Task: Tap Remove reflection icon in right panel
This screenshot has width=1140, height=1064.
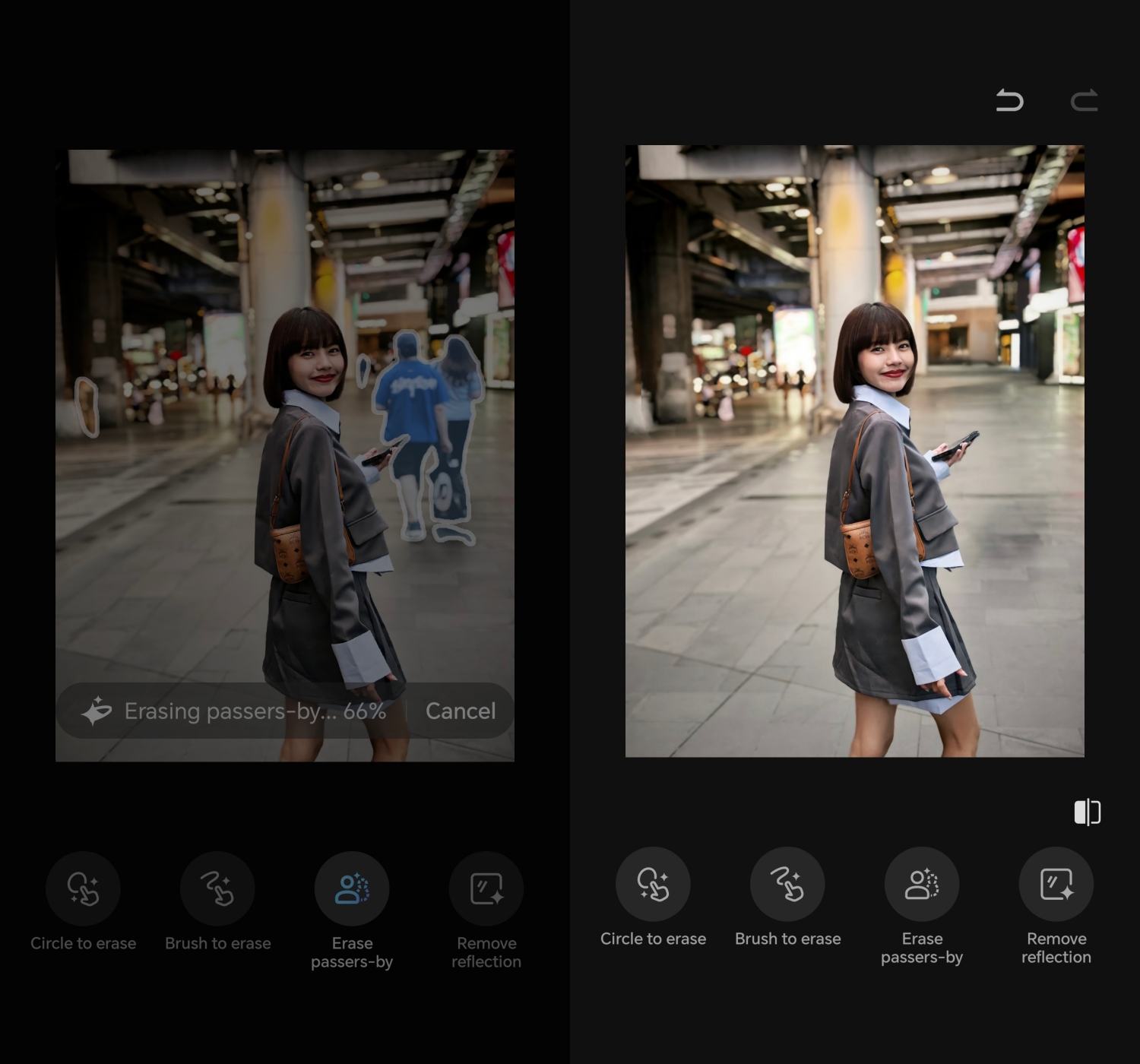Action: click(1056, 884)
